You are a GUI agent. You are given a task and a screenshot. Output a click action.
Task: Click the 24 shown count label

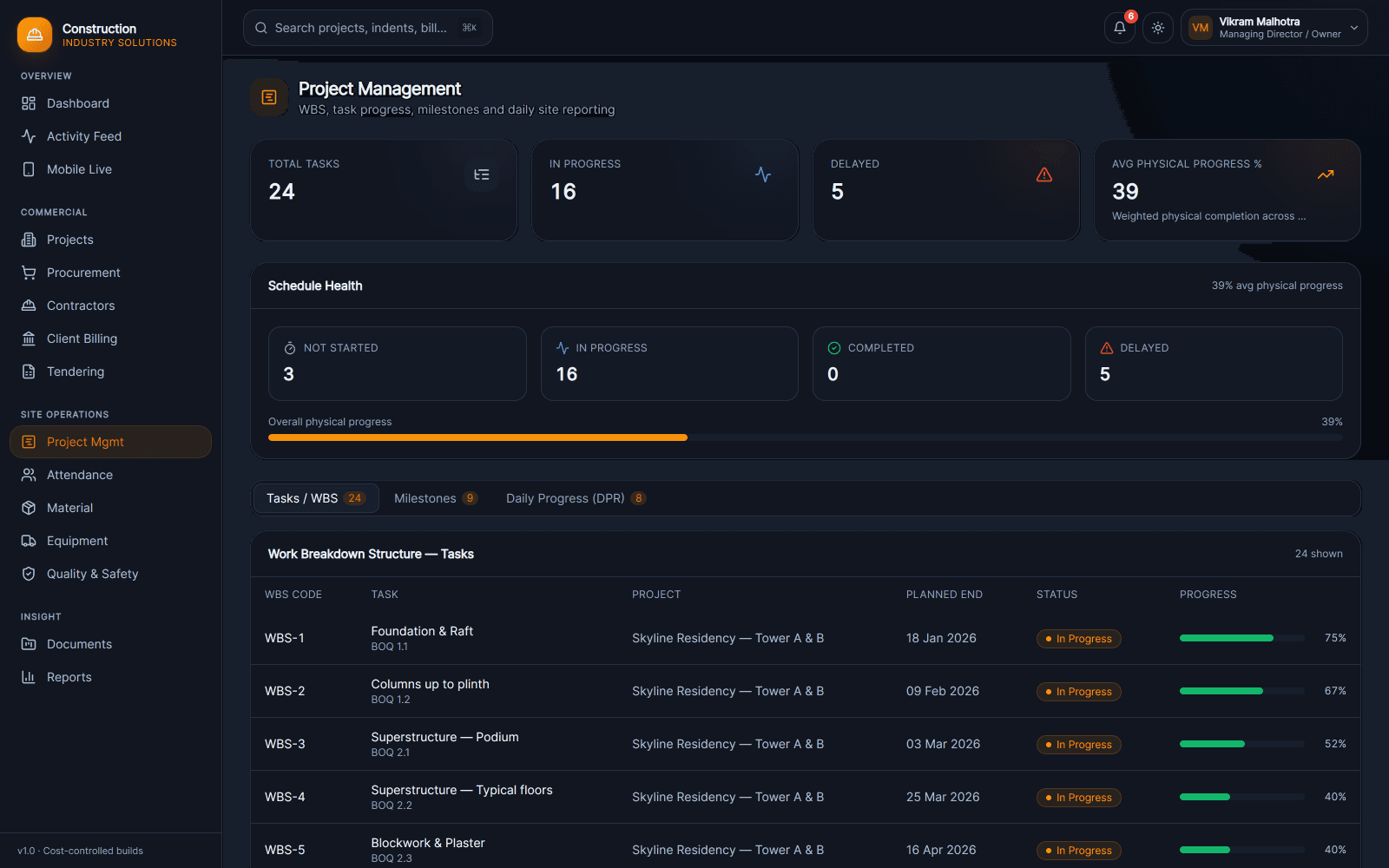(x=1319, y=554)
